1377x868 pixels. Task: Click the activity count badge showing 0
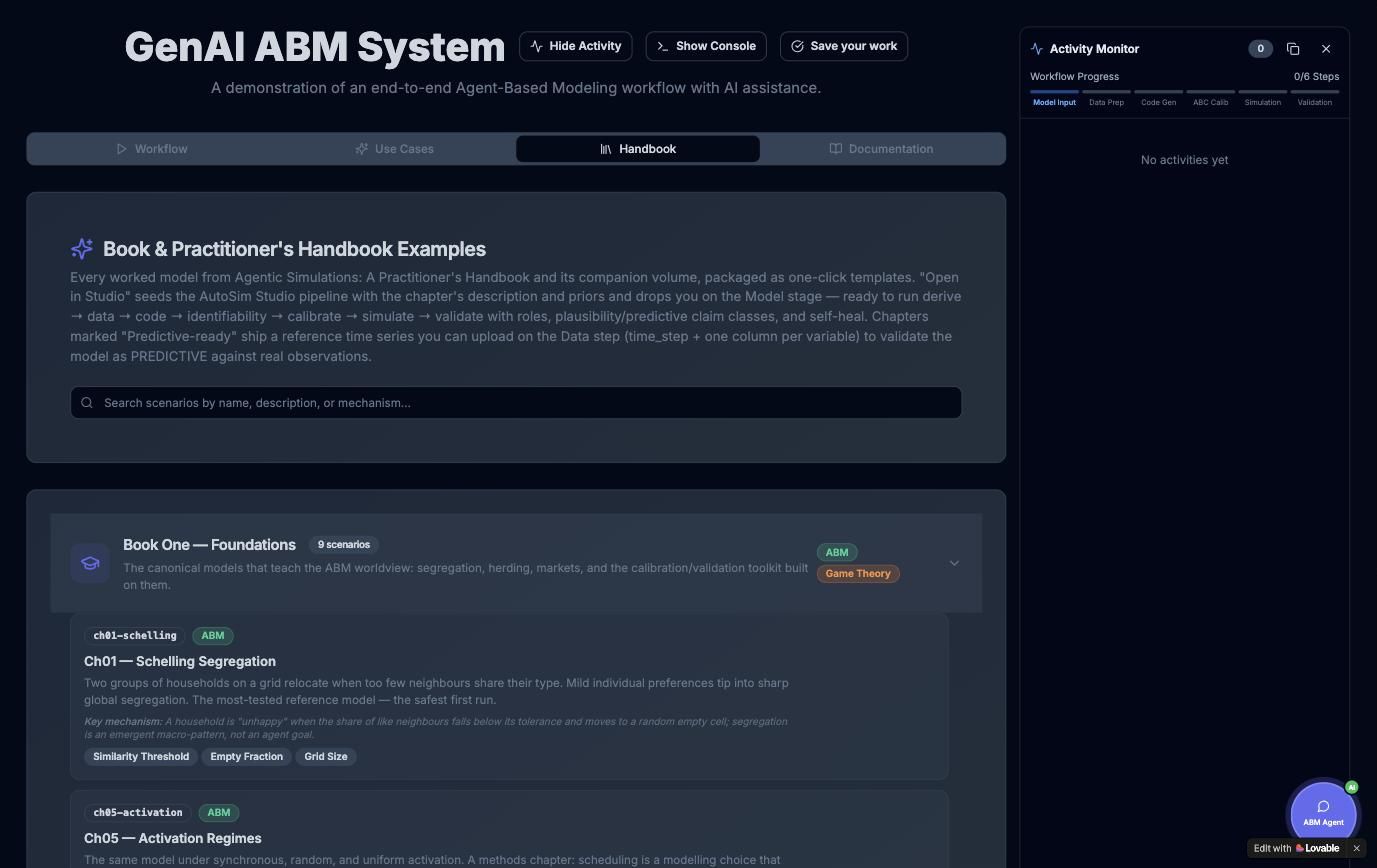pos(1260,49)
